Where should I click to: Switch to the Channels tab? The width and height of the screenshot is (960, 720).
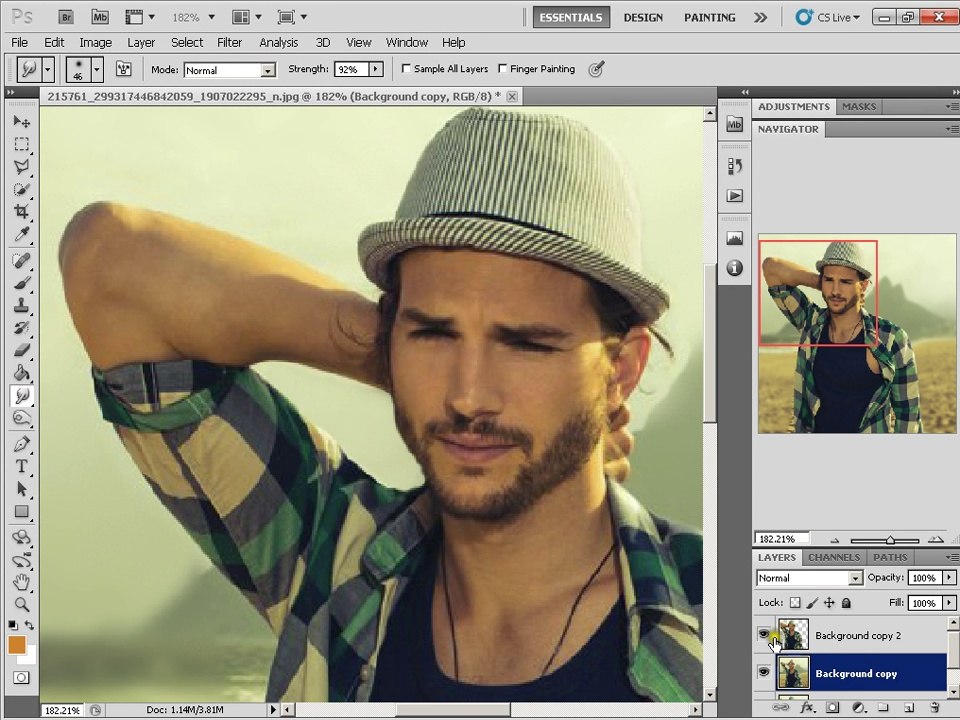point(834,557)
